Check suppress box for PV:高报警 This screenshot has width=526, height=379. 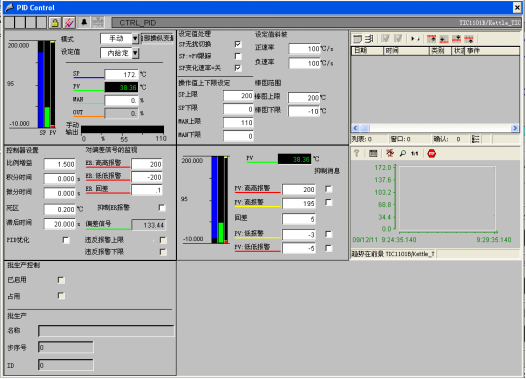(329, 203)
